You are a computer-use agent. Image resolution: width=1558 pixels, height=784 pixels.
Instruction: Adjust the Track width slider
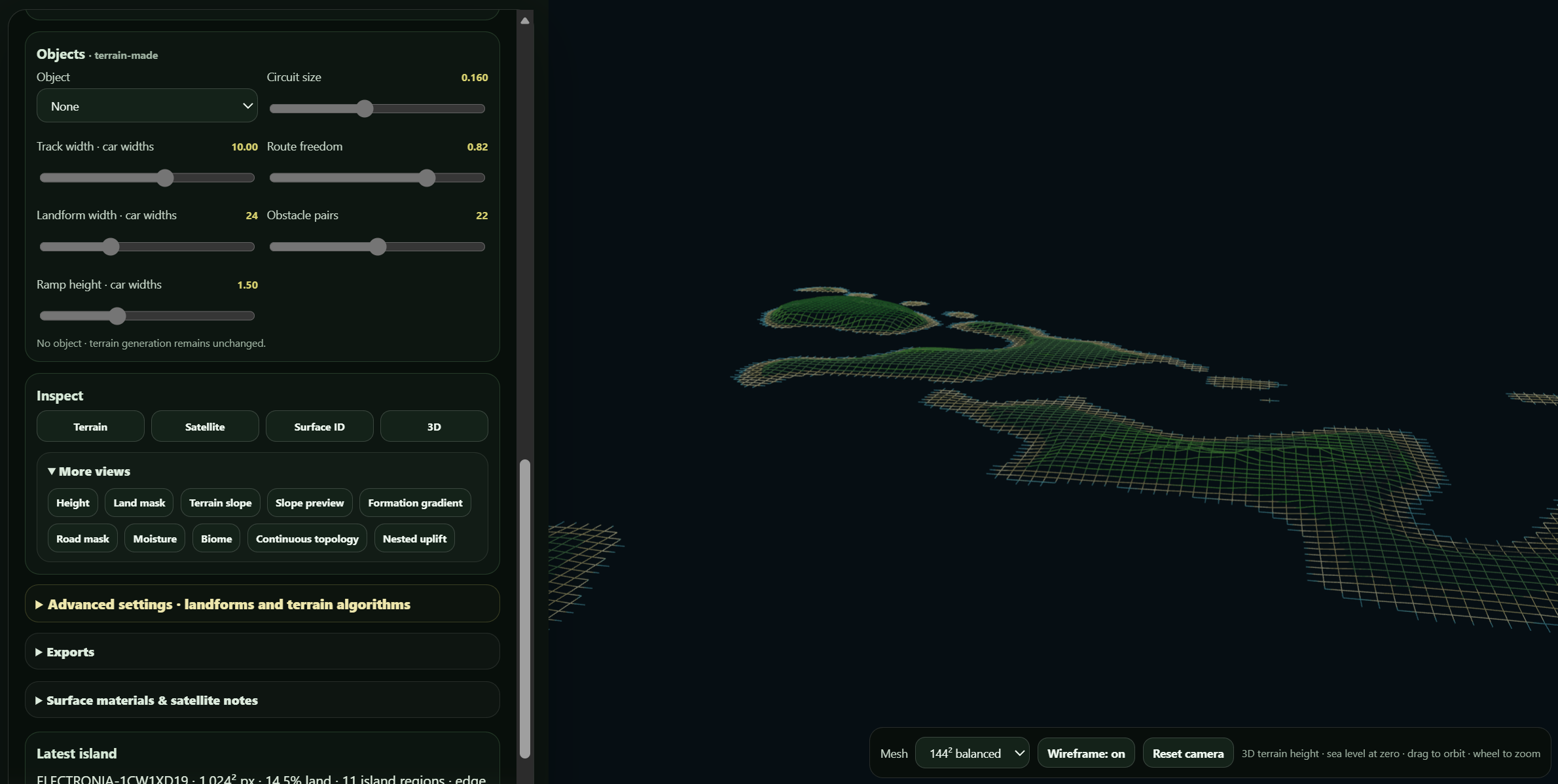pos(147,178)
